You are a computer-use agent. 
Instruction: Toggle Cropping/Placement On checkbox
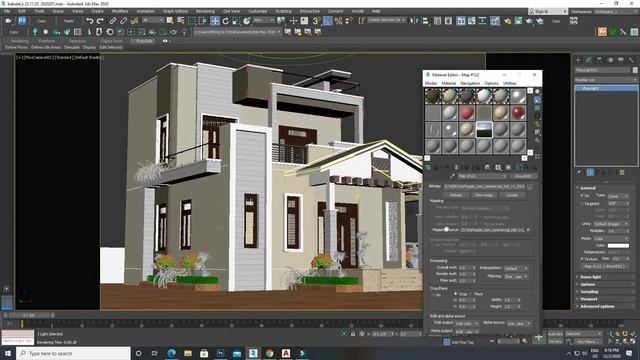434,295
